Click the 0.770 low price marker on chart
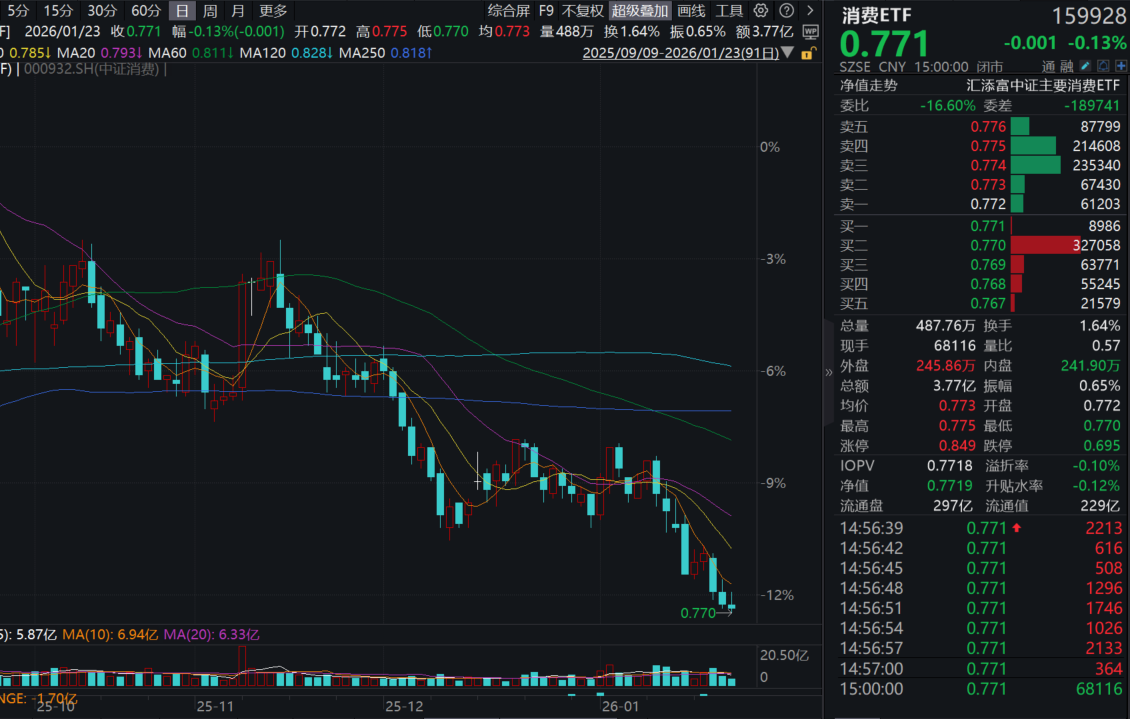 click(697, 613)
